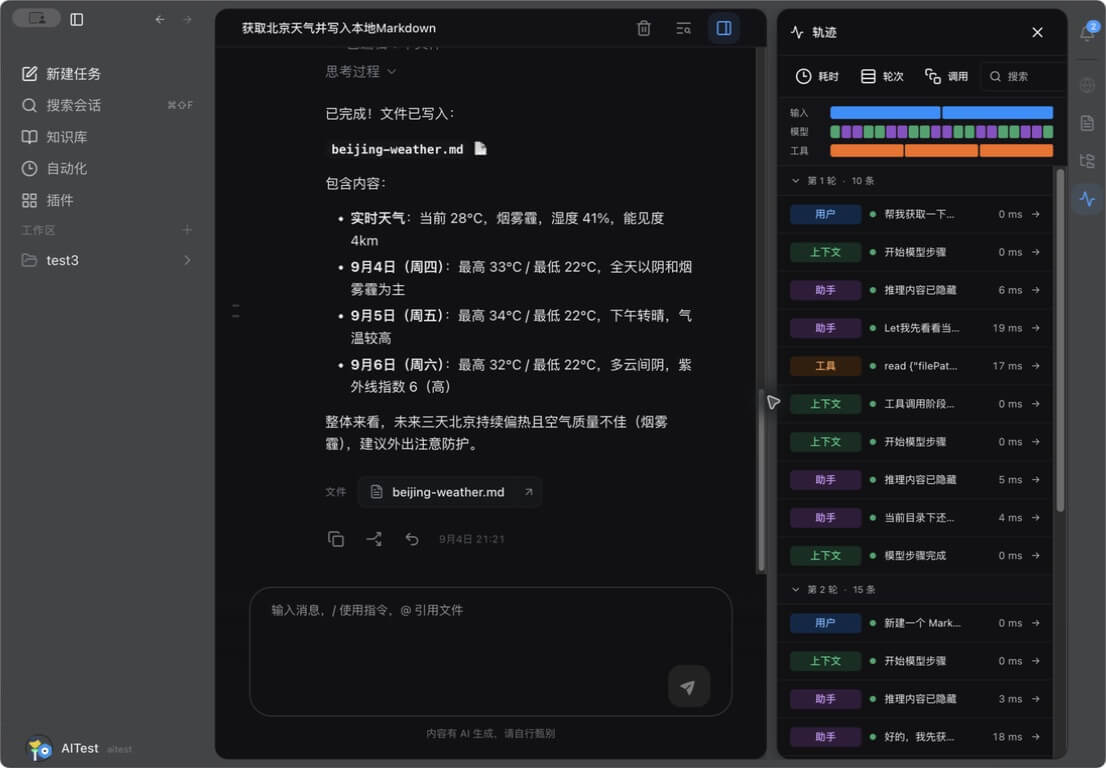Image resolution: width=1106 pixels, height=768 pixels.
Task: Click the branch conversation icon under the reply
Action: [x=374, y=540]
